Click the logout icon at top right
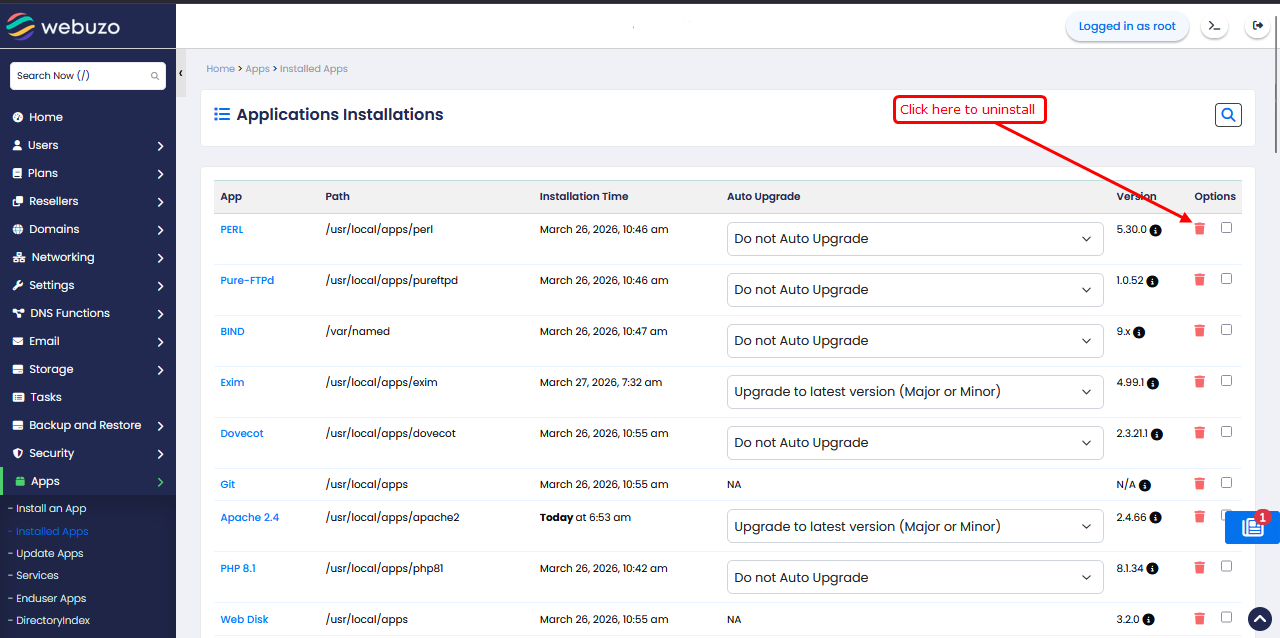1280x638 pixels. point(1257,27)
